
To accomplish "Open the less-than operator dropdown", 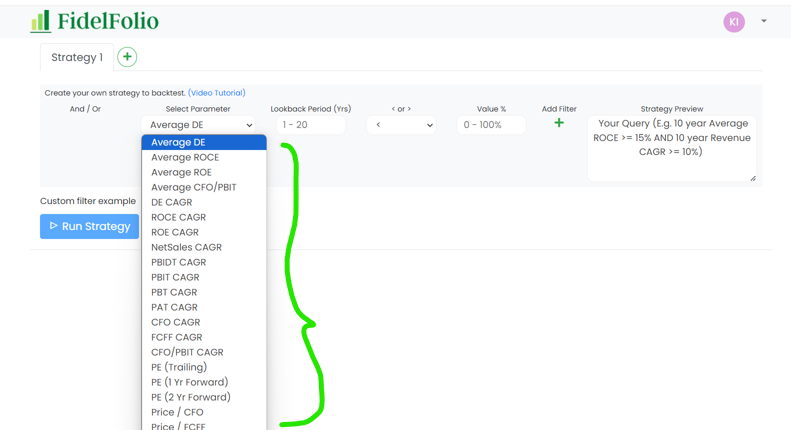I will point(401,125).
